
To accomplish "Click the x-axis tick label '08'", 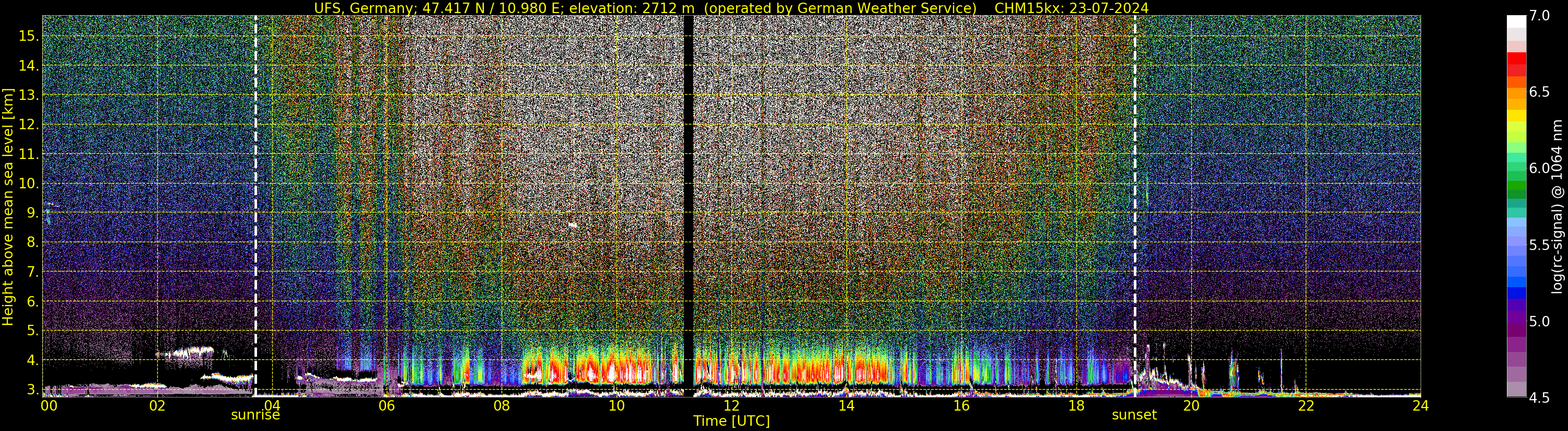I will tap(502, 406).
